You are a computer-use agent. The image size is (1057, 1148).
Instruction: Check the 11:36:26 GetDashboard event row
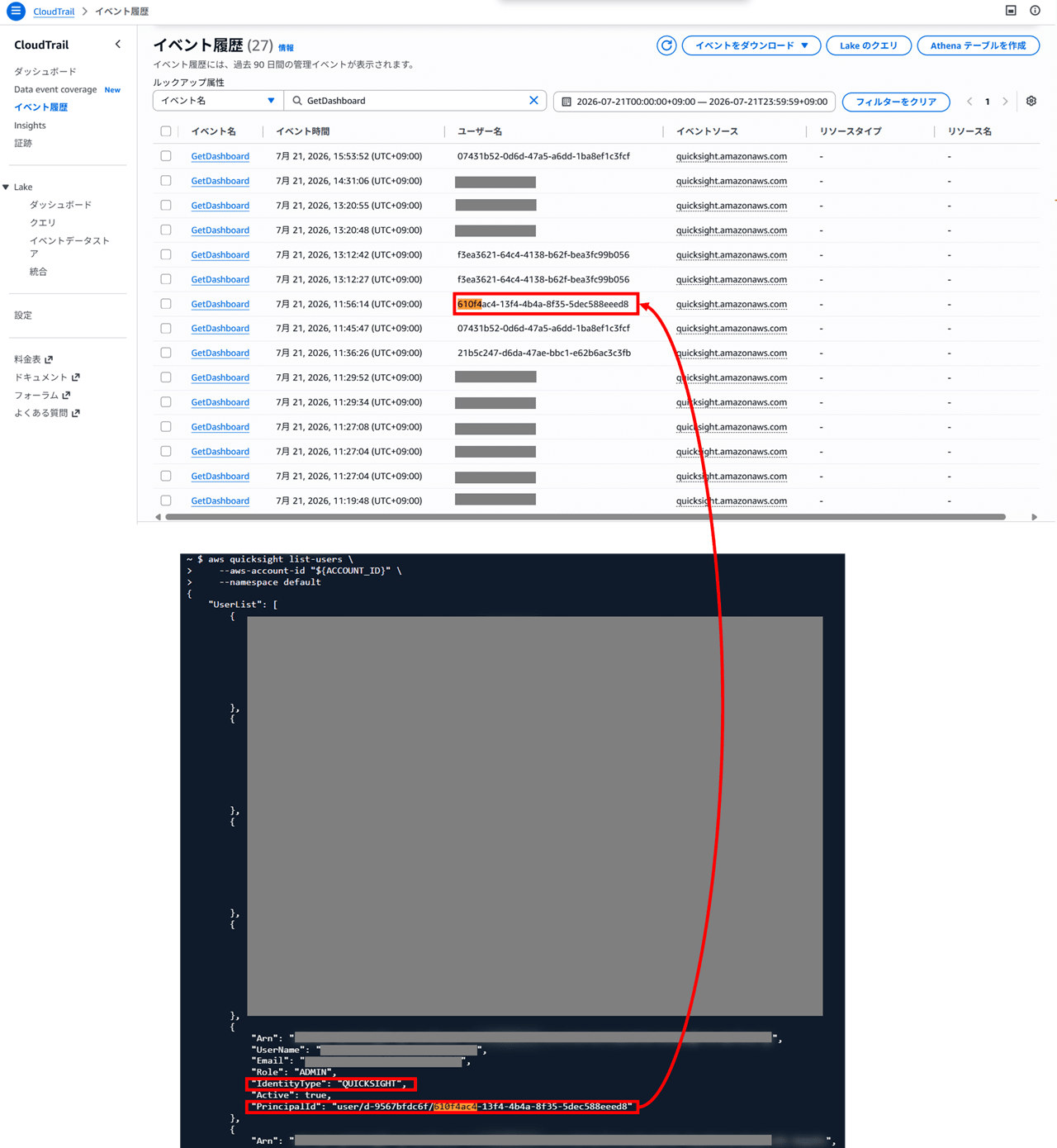pyautogui.click(x=166, y=353)
